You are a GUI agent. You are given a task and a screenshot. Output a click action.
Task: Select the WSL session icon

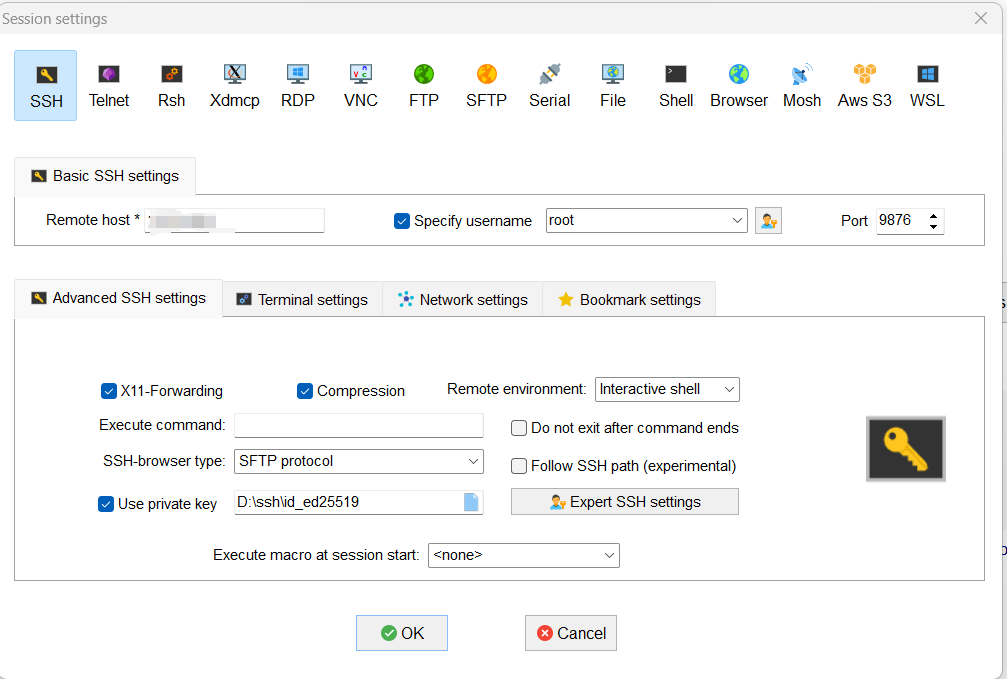click(x=926, y=85)
